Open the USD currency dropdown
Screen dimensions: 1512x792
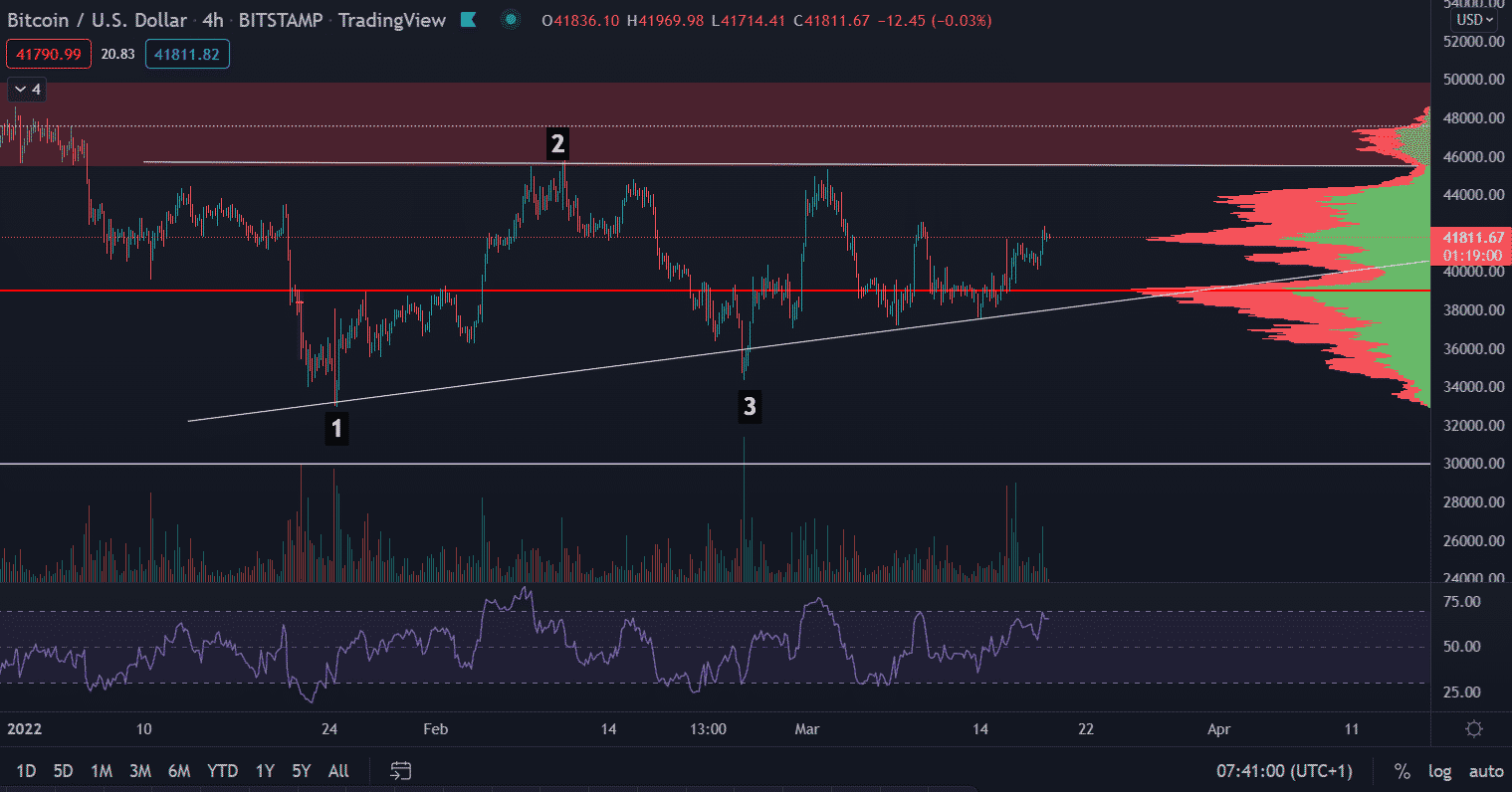pyautogui.click(x=1474, y=20)
